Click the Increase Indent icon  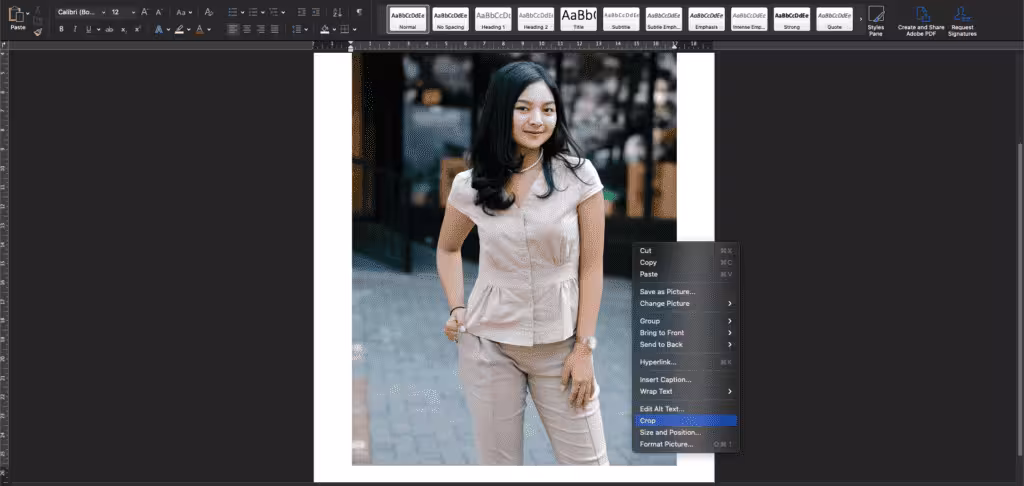(x=316, y=12)
